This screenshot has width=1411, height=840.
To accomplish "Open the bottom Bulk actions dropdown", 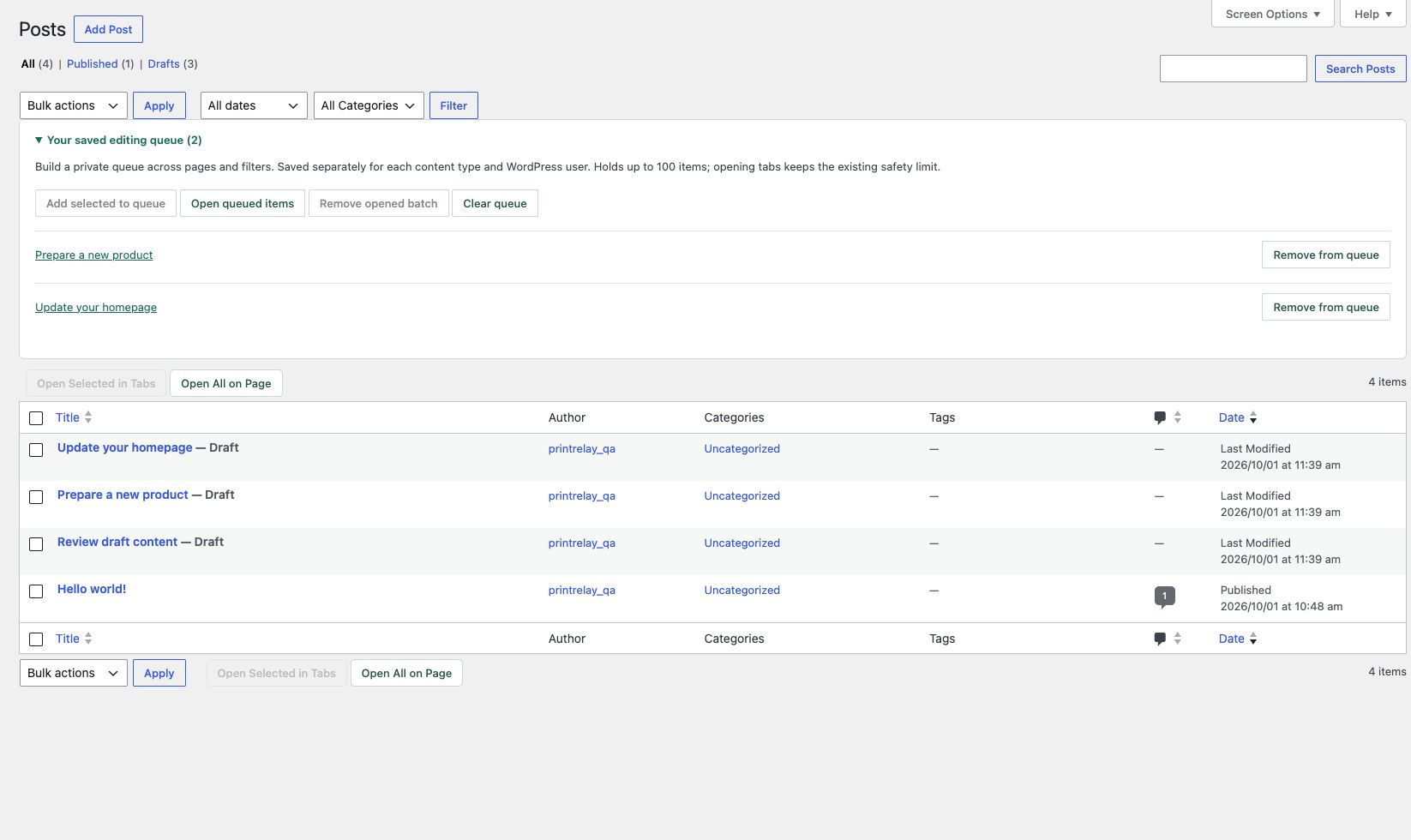I will pyautogui.click(x=74, y=673).
